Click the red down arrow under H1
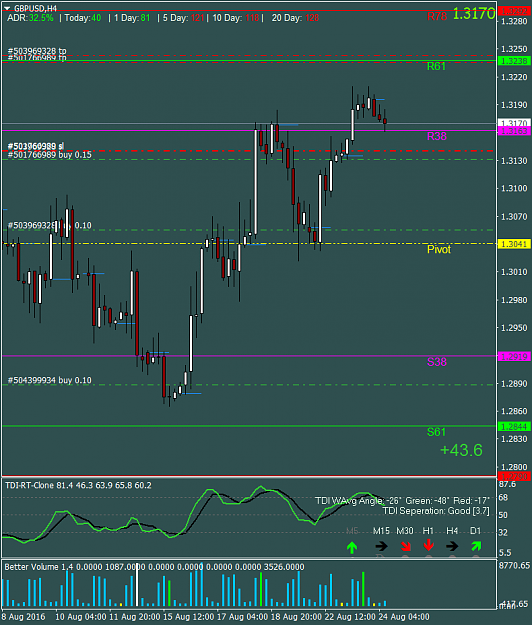532x625 pixels. click(428, 545)
